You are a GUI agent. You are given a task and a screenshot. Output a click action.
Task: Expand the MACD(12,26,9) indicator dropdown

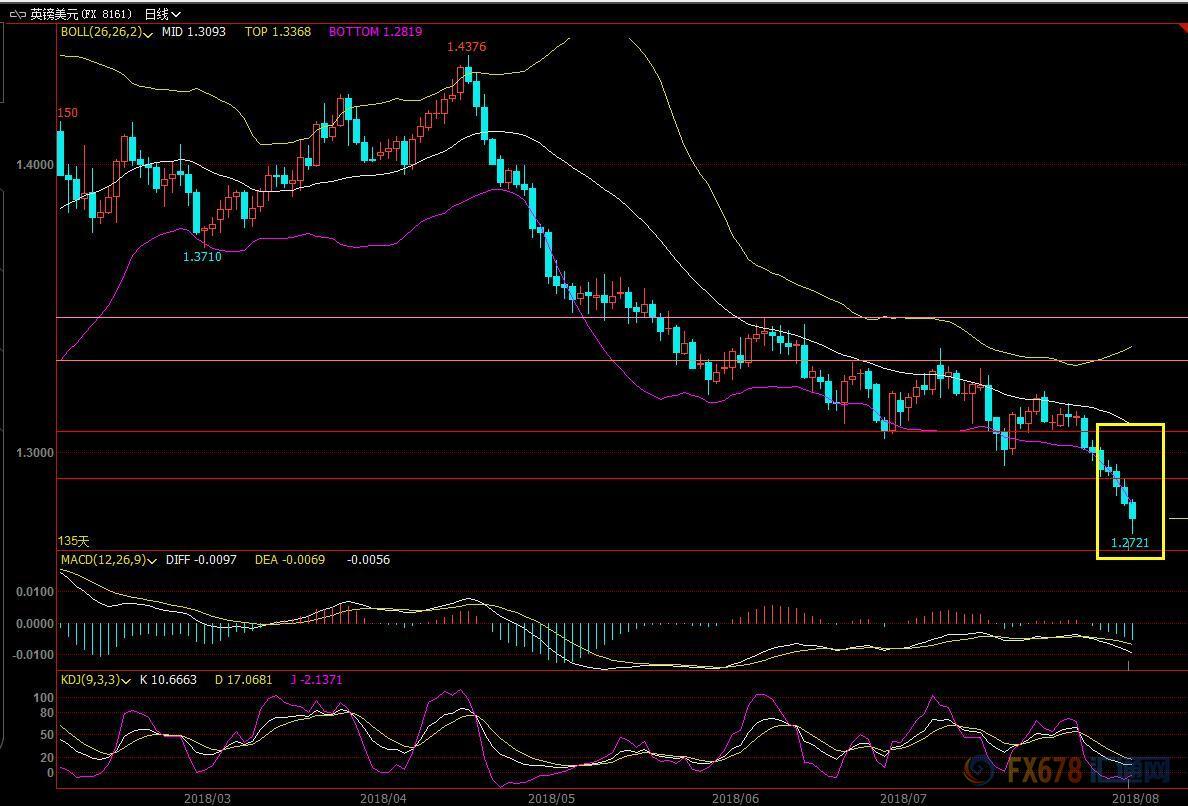pos(153,560)
